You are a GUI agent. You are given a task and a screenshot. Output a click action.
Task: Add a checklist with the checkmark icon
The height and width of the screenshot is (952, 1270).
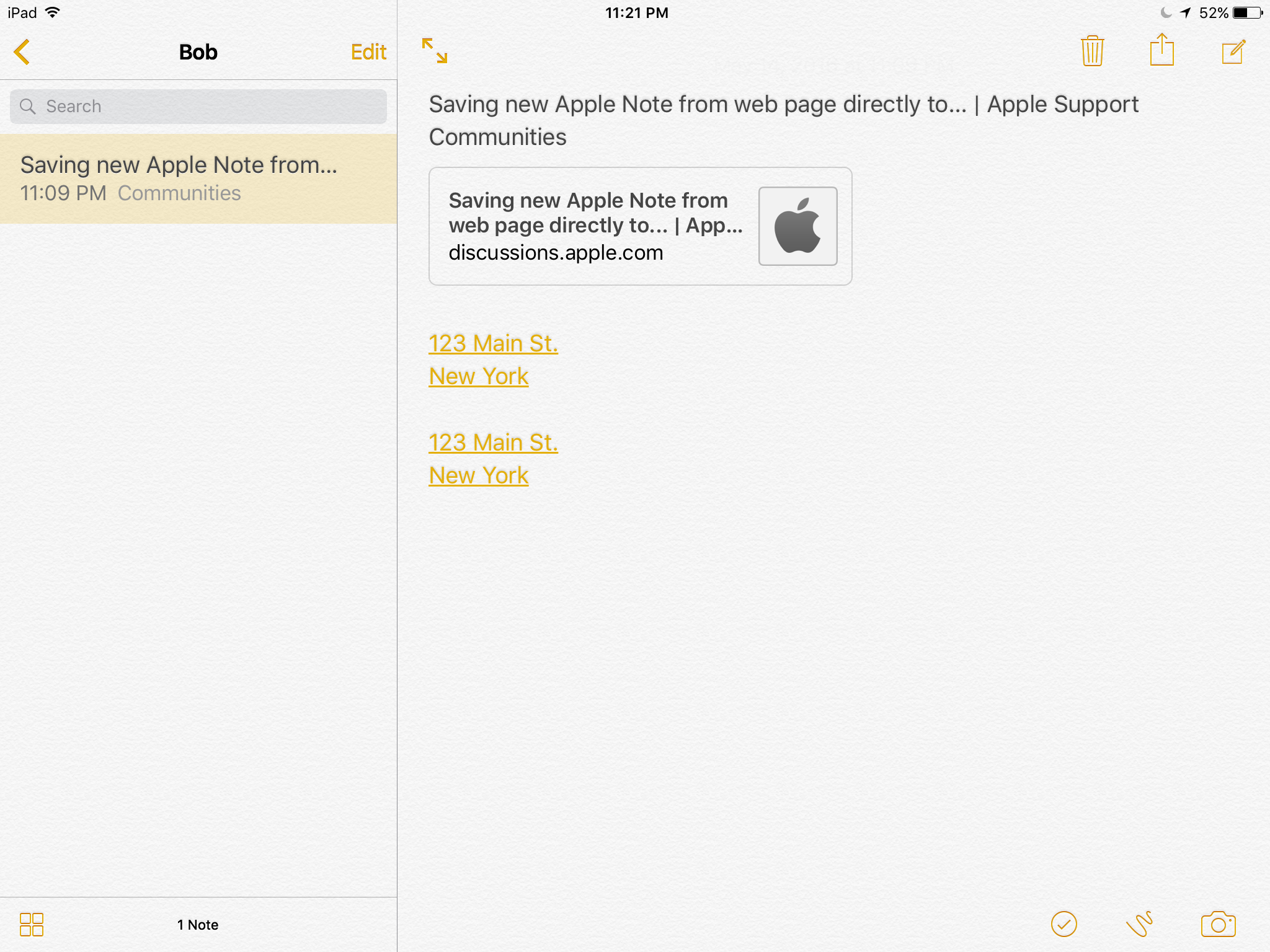pos(1064,924)
